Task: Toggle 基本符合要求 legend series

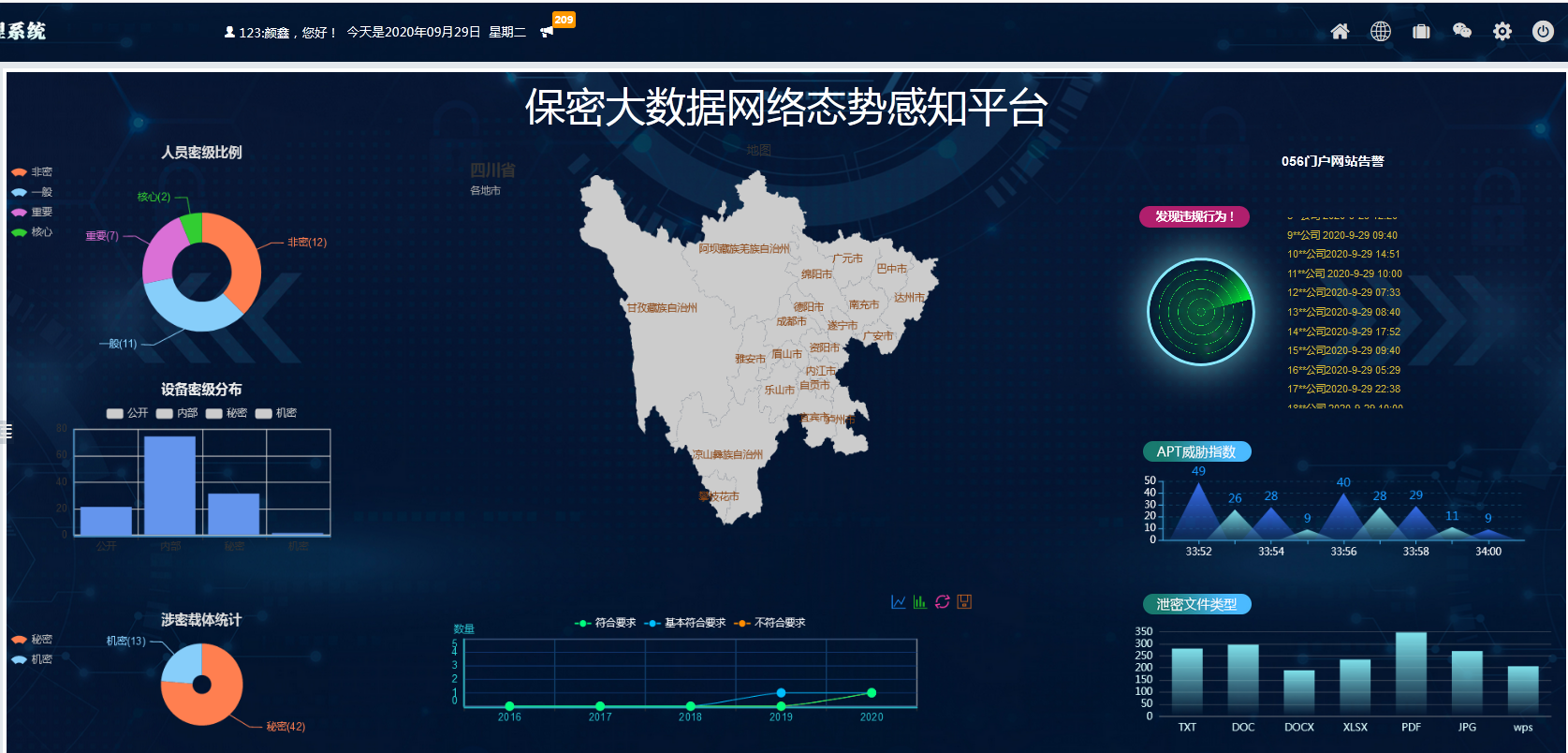Action: coord(685,623)
